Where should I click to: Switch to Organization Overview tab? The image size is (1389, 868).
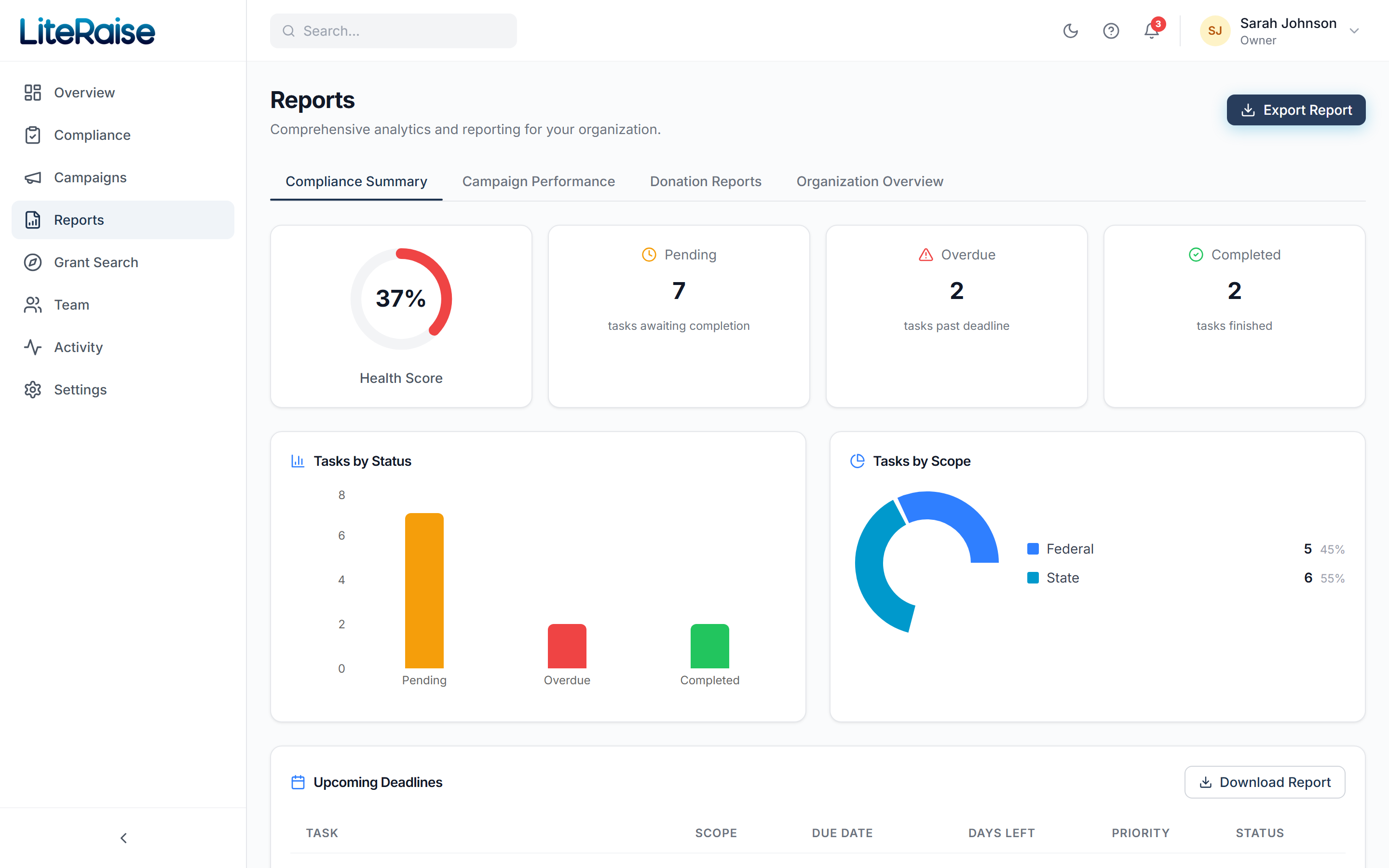[x=870, y=181]
